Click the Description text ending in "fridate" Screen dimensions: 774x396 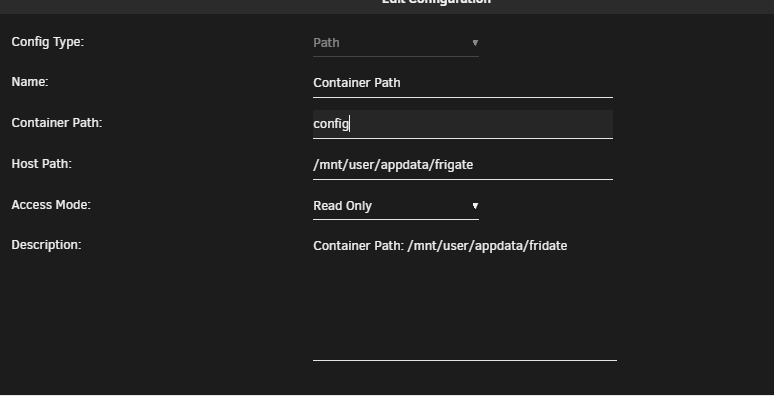[x=440, y=246]
